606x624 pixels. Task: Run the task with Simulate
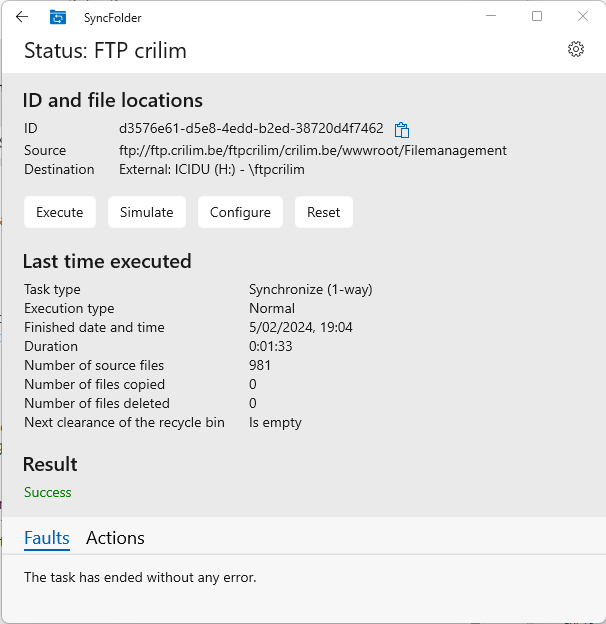147,212
